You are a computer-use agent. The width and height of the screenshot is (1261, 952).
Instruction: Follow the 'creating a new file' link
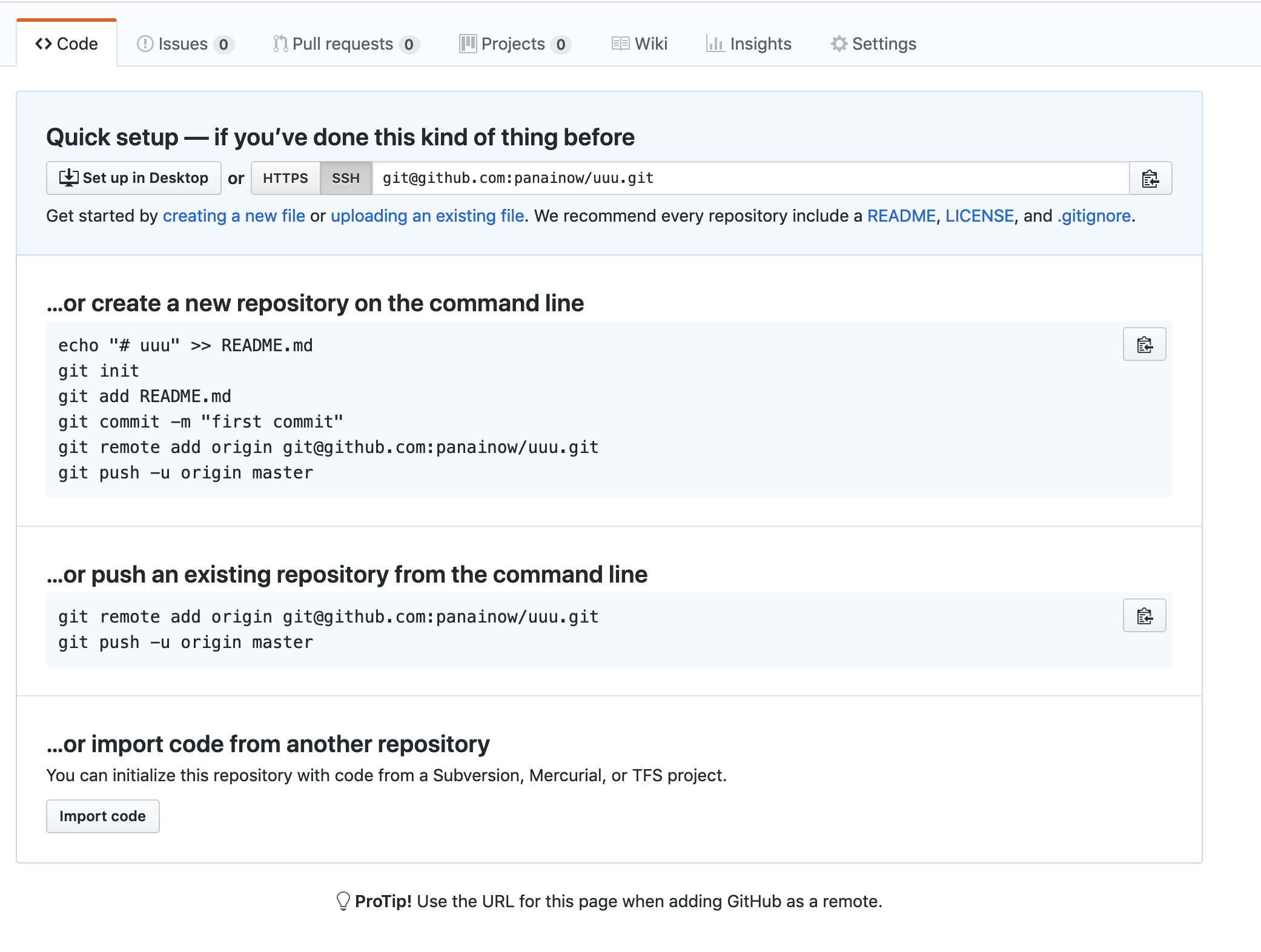[234, 216]
